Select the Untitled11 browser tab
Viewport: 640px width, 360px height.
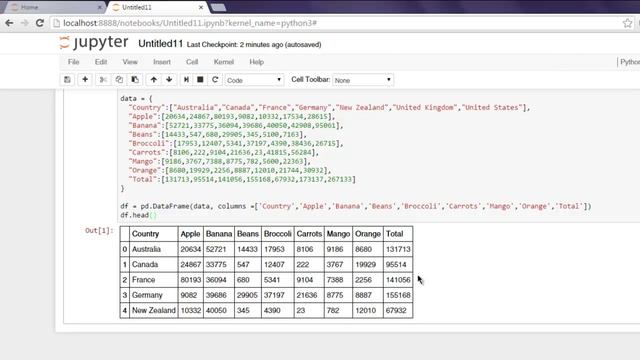click(x=157, y=7)
